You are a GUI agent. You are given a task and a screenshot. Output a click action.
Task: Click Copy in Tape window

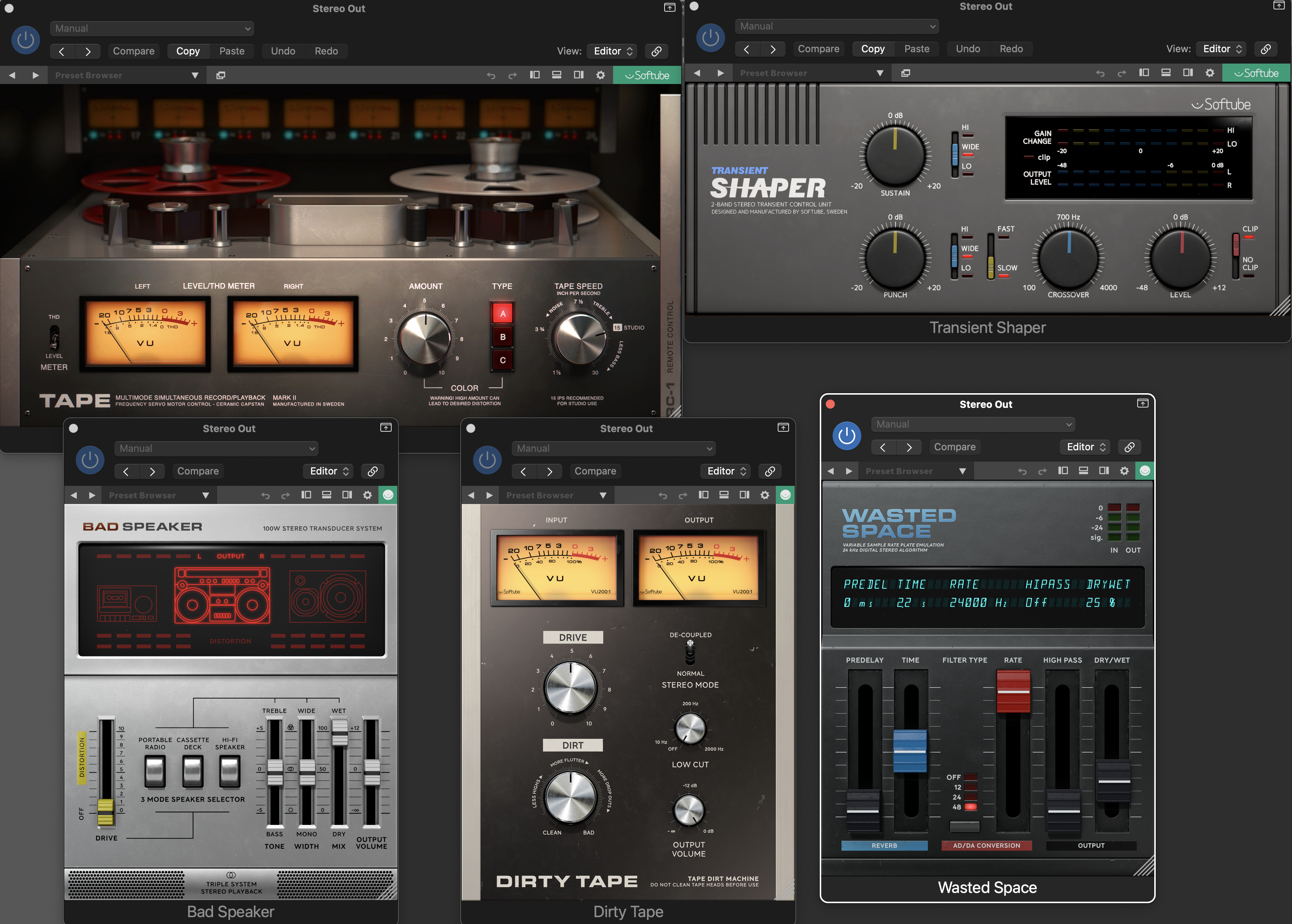pos(188,51)
